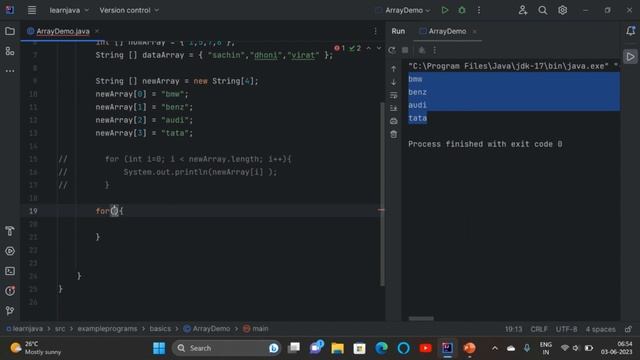Click 'Process finished with exit code 0' text
The height and width of the screenshot is (360, 640).
click(x=485, y=144)
